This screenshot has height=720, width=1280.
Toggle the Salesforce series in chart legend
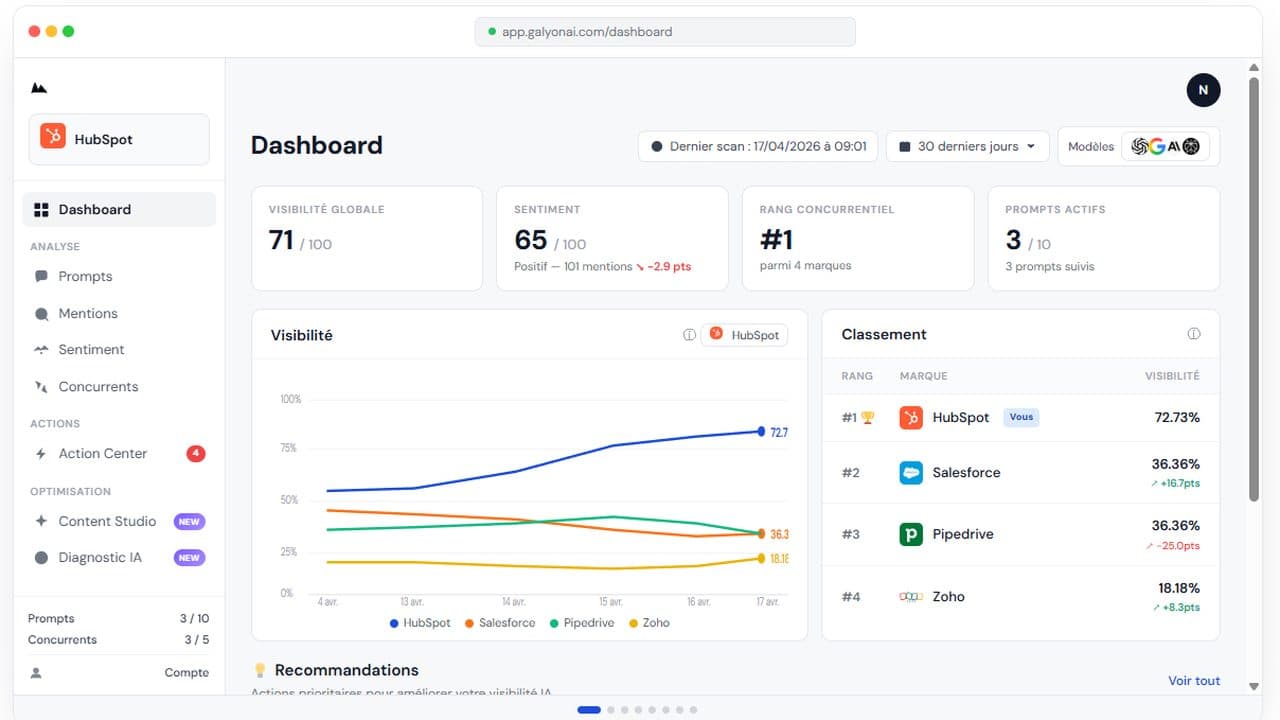point(499,623)
